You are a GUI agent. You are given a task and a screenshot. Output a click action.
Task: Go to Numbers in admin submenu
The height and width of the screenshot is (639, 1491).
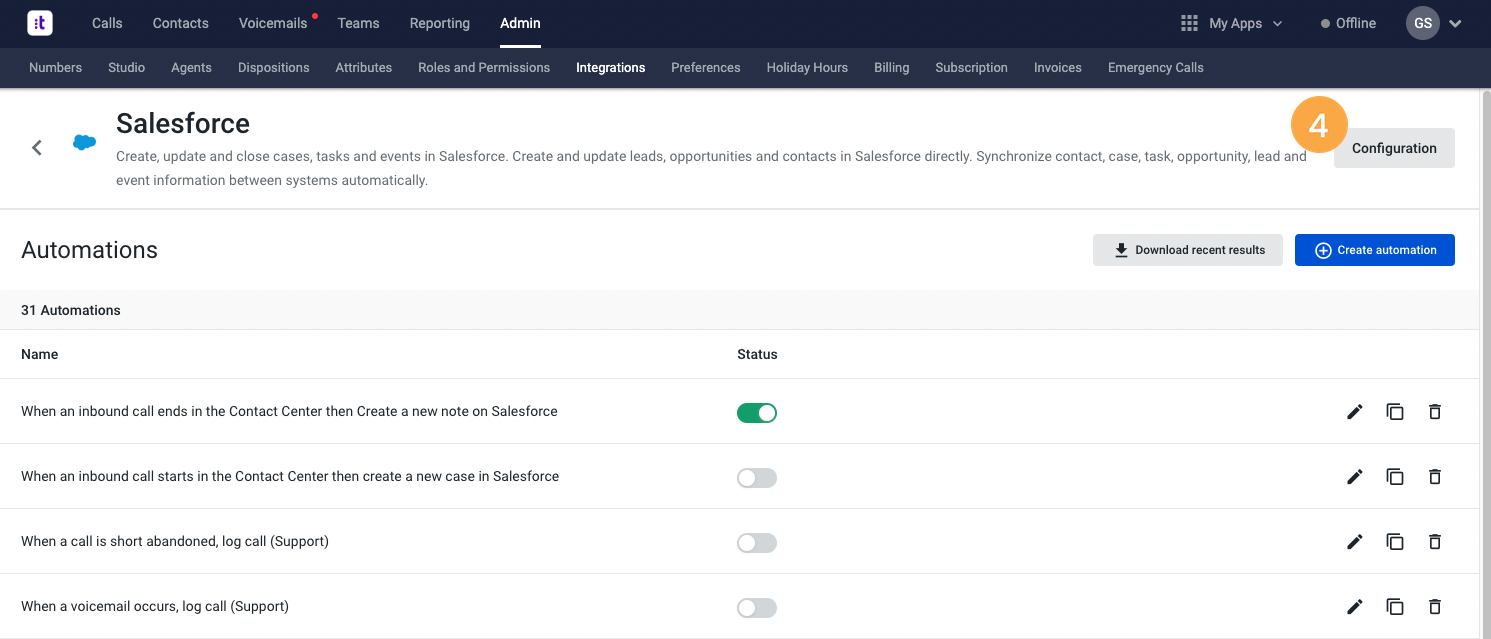click(x=56, y=68)
